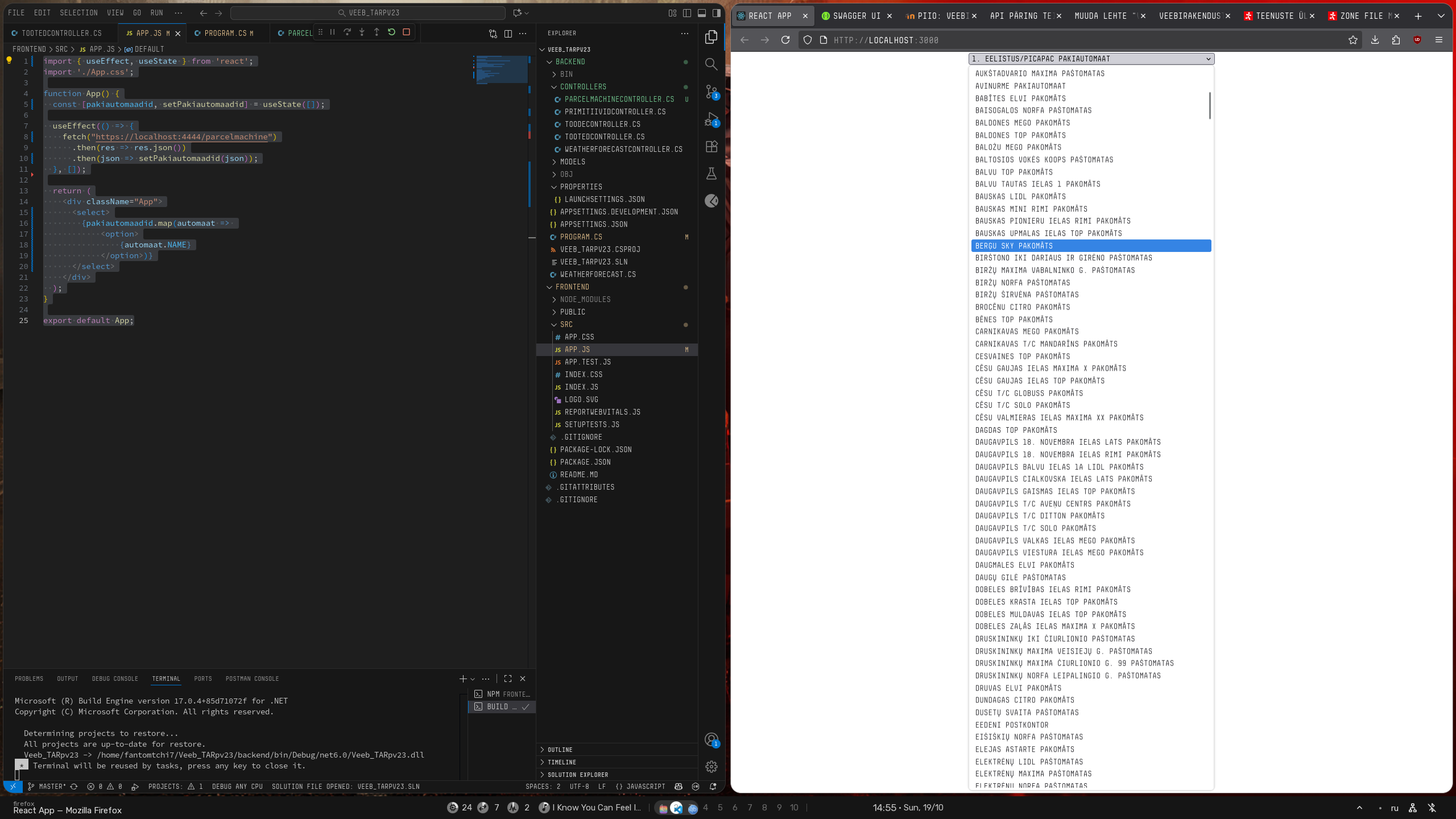Open the Swagger UI browser tab

pos(856,16)
